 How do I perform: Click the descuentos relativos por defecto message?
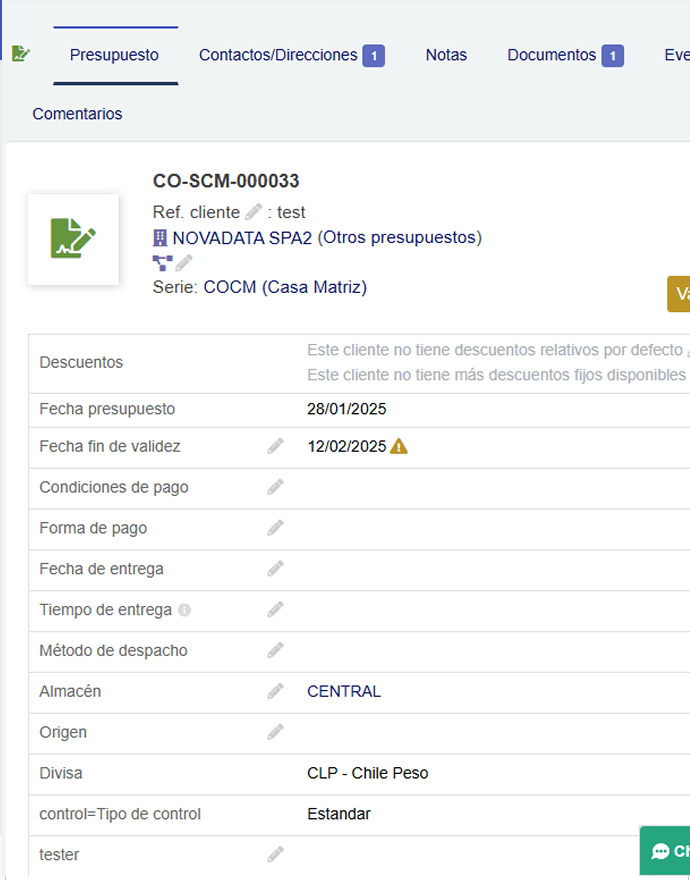pos(495,350)
